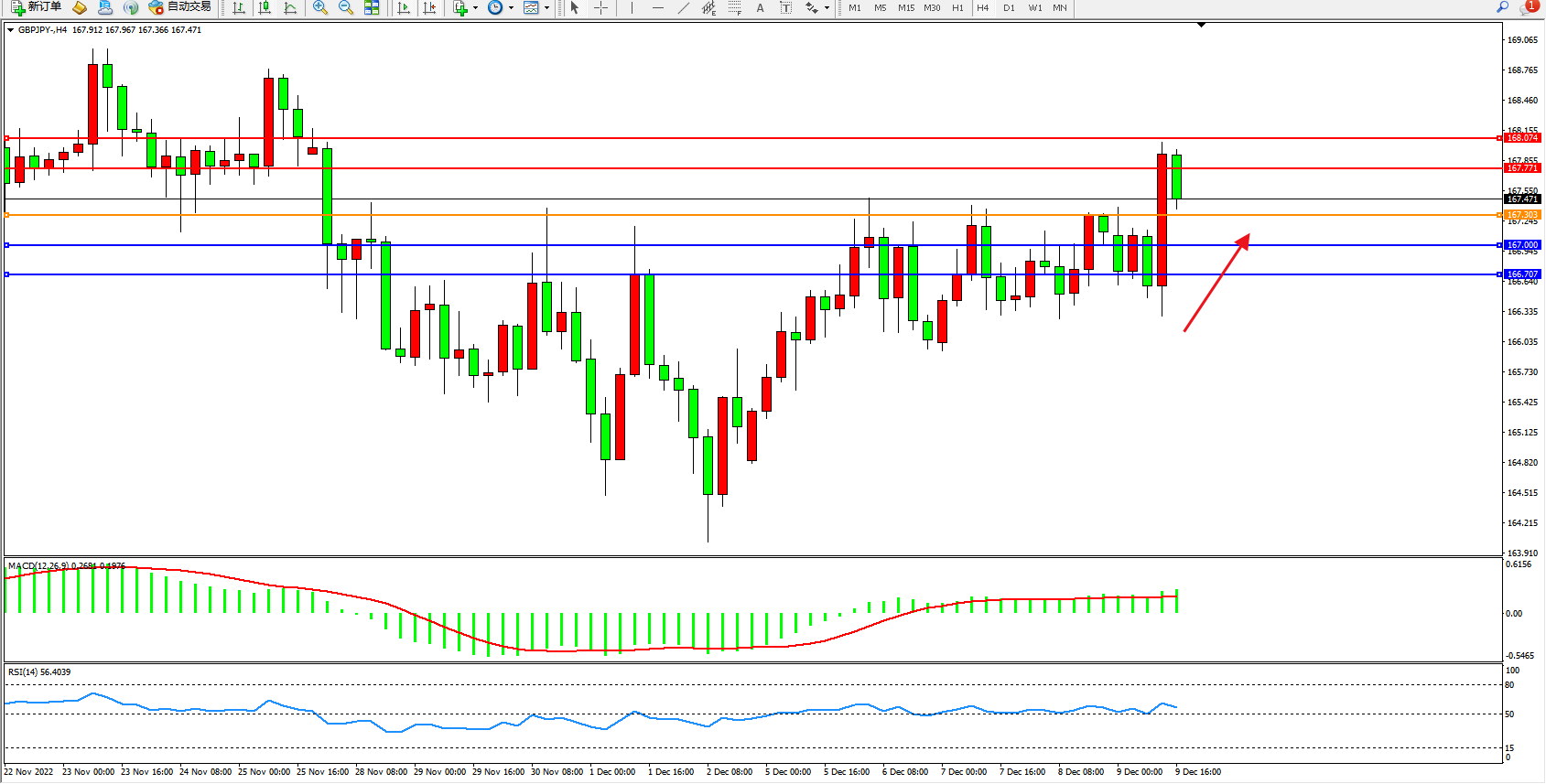This screenshot has height=784, width=1546.
Task: Select the text label tool
Action: click(785, 7)
